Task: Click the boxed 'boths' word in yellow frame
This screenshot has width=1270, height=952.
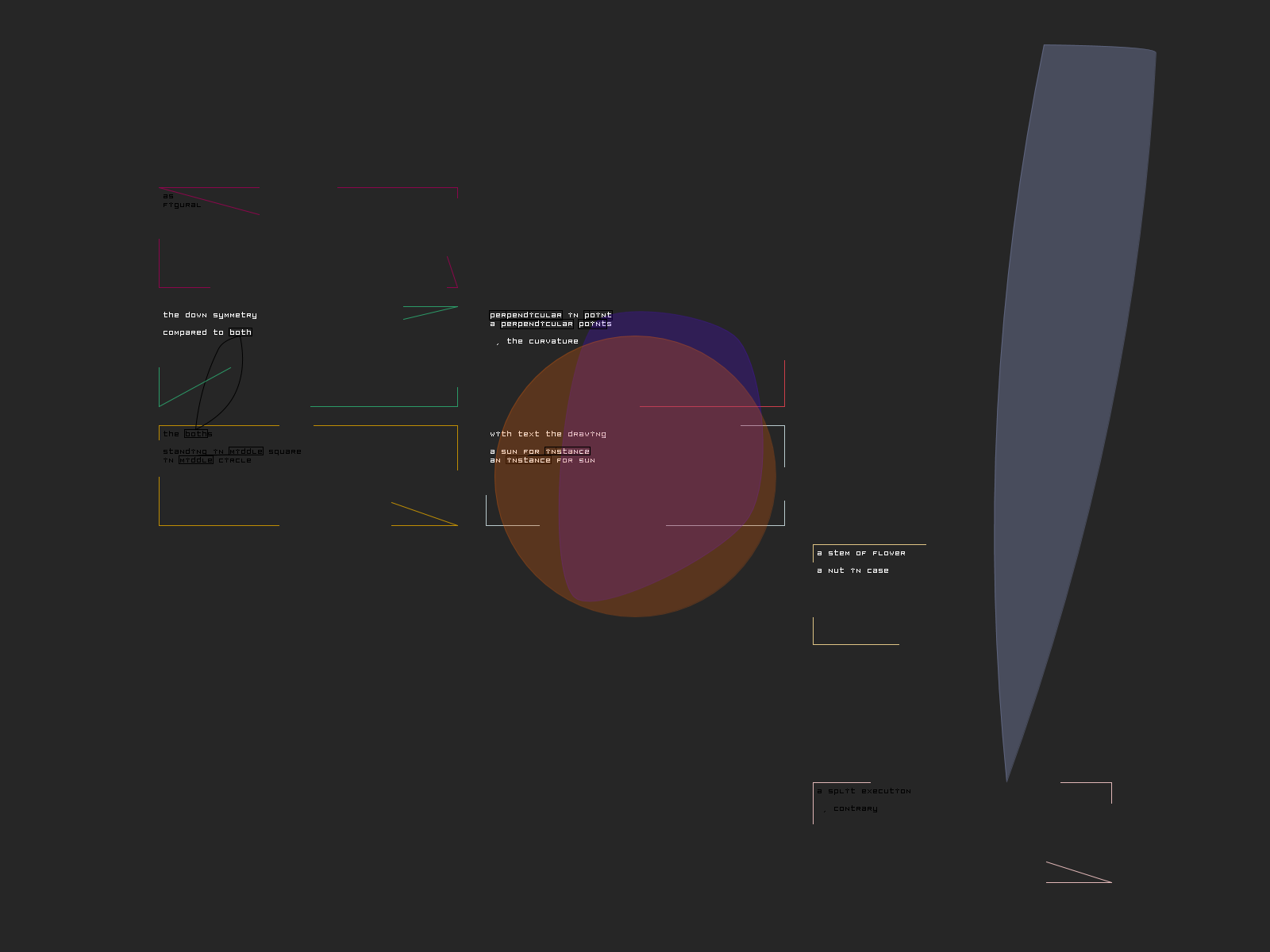Action: (x=197, y=434)
